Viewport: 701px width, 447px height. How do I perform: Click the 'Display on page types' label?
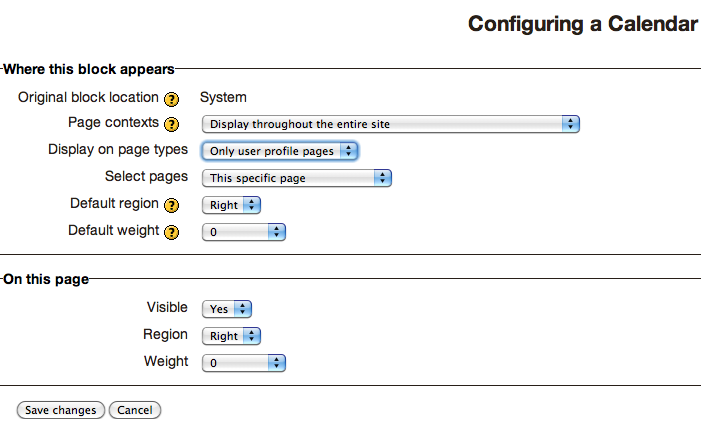(118, 149)
